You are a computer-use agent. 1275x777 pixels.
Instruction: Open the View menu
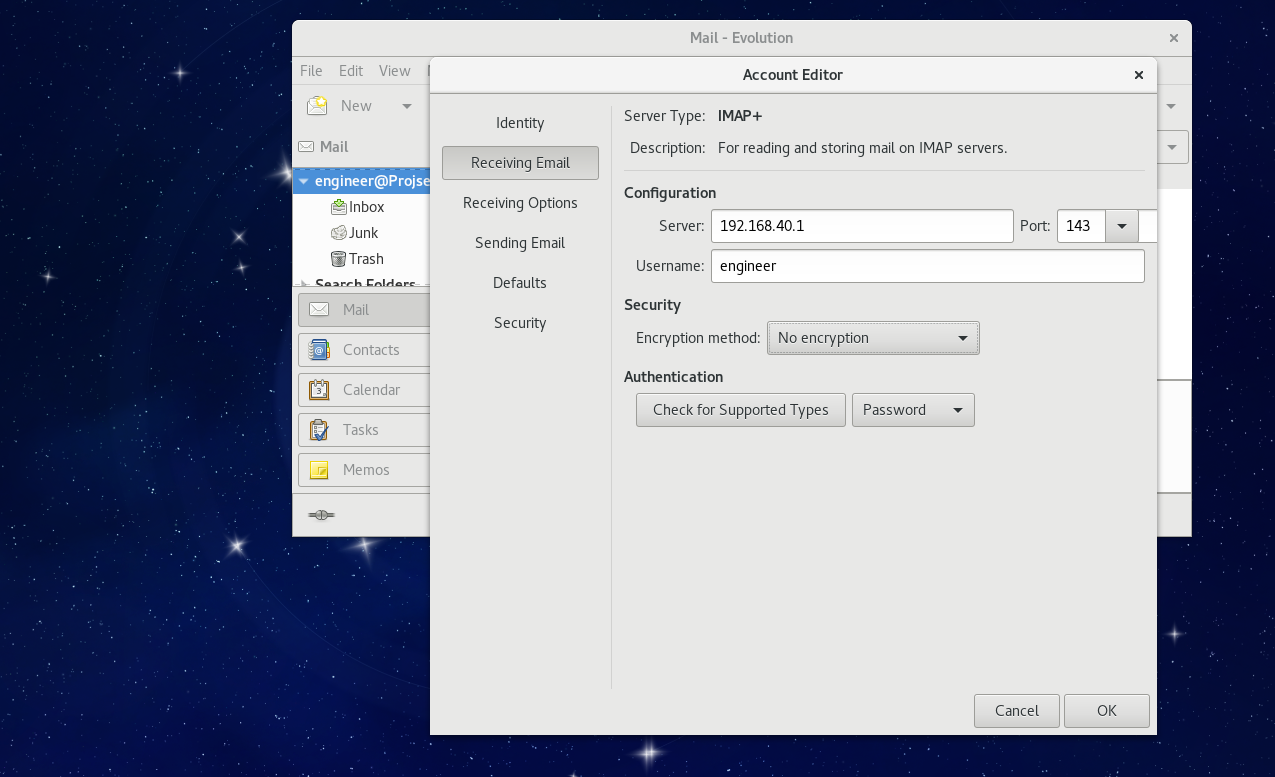click(394, 71)
